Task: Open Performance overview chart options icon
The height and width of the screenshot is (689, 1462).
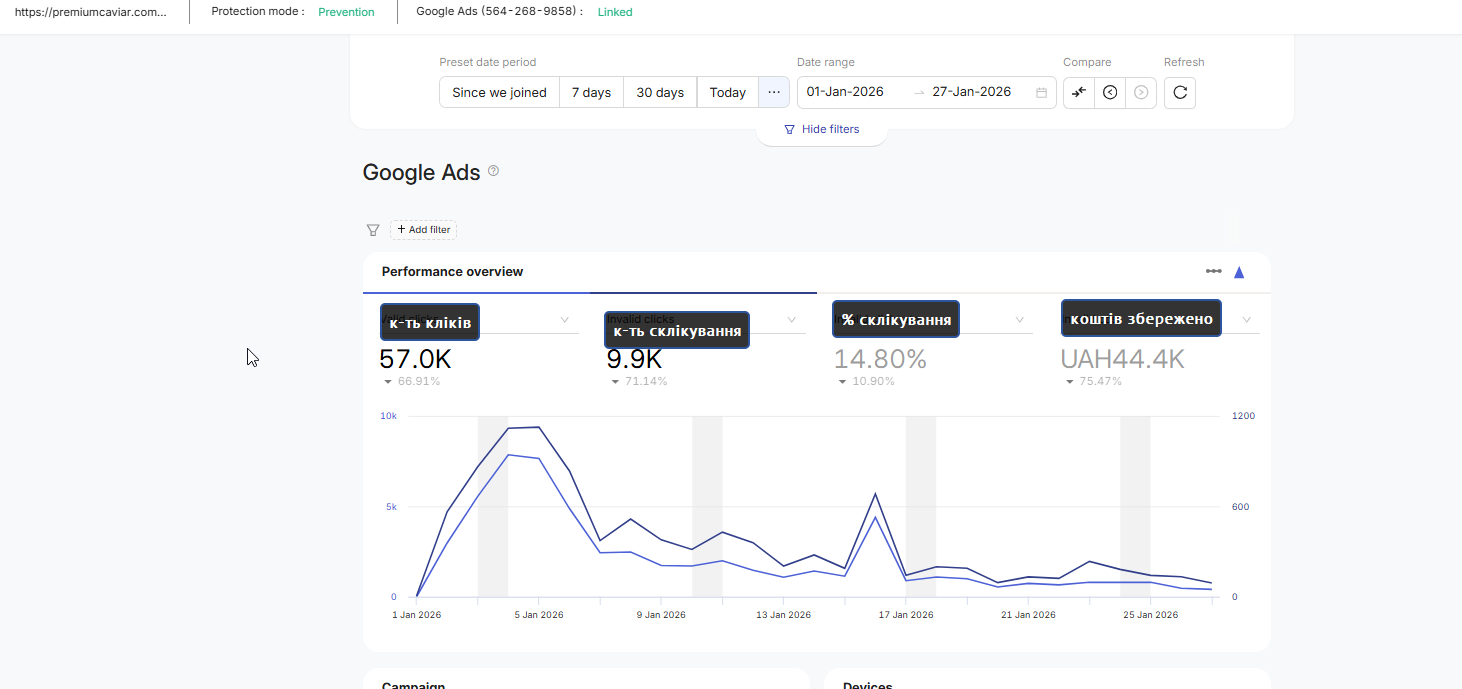Action: 1213,272
